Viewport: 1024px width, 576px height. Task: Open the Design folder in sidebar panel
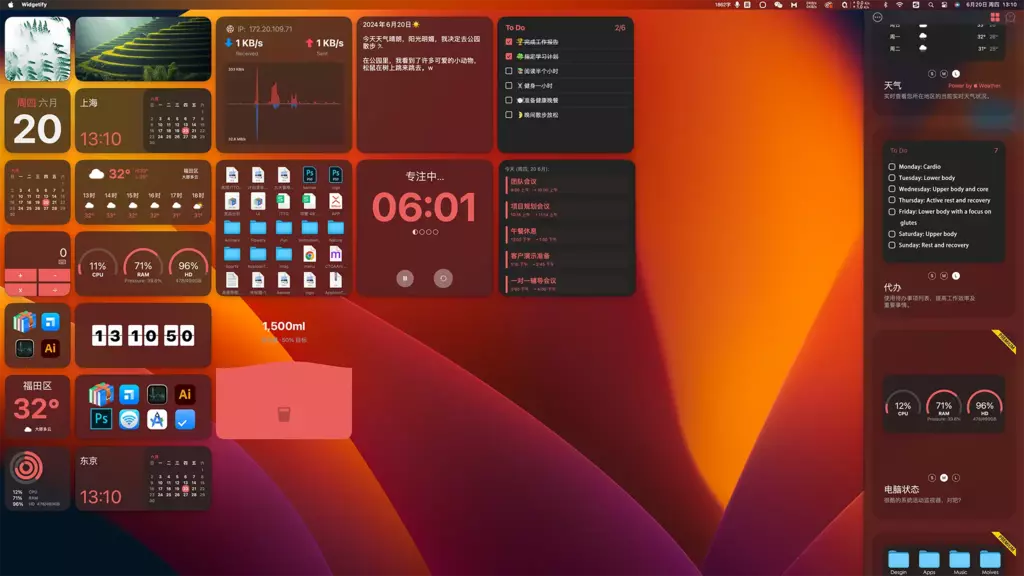[898, 559]
